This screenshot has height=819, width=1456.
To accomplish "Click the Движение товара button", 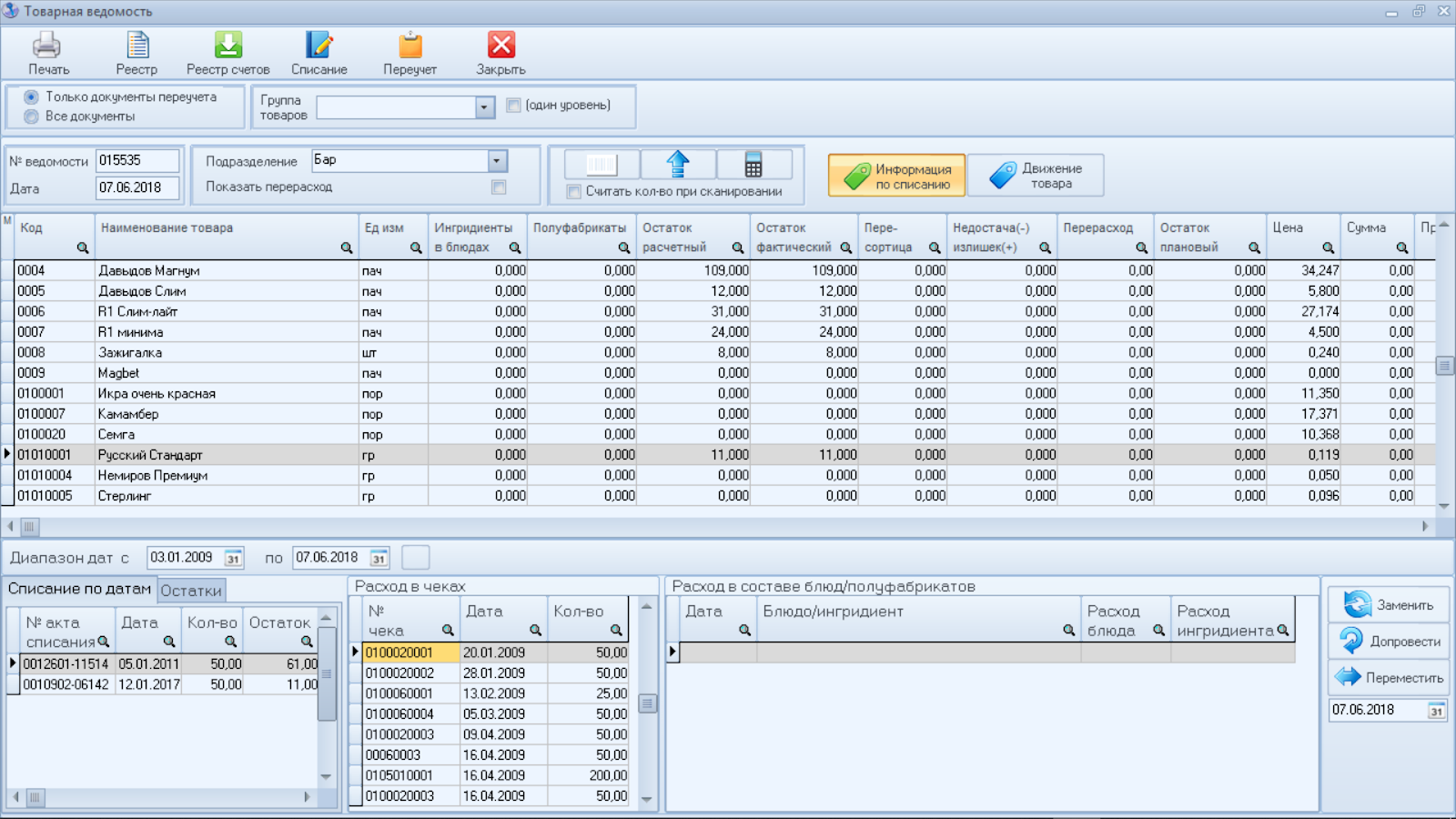I will (x=1036, y=176).
